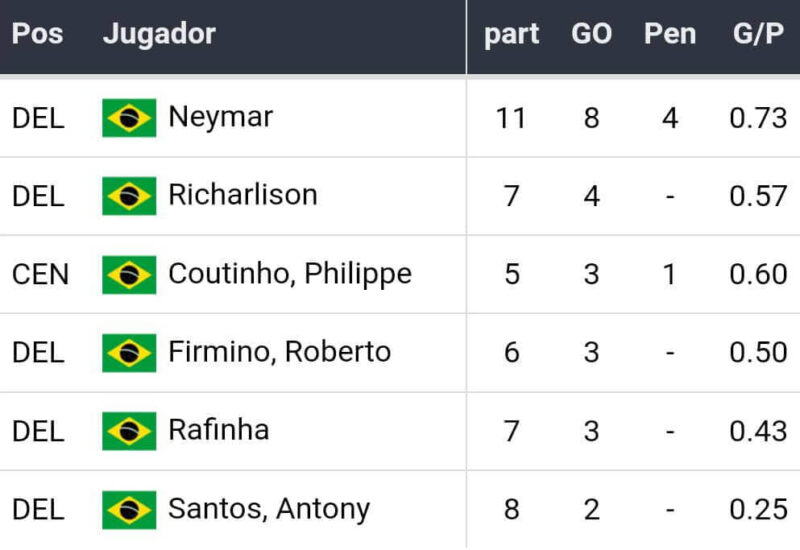
Task: Click the Brazil flag beside Neymar
Action: tap(129, 118)
